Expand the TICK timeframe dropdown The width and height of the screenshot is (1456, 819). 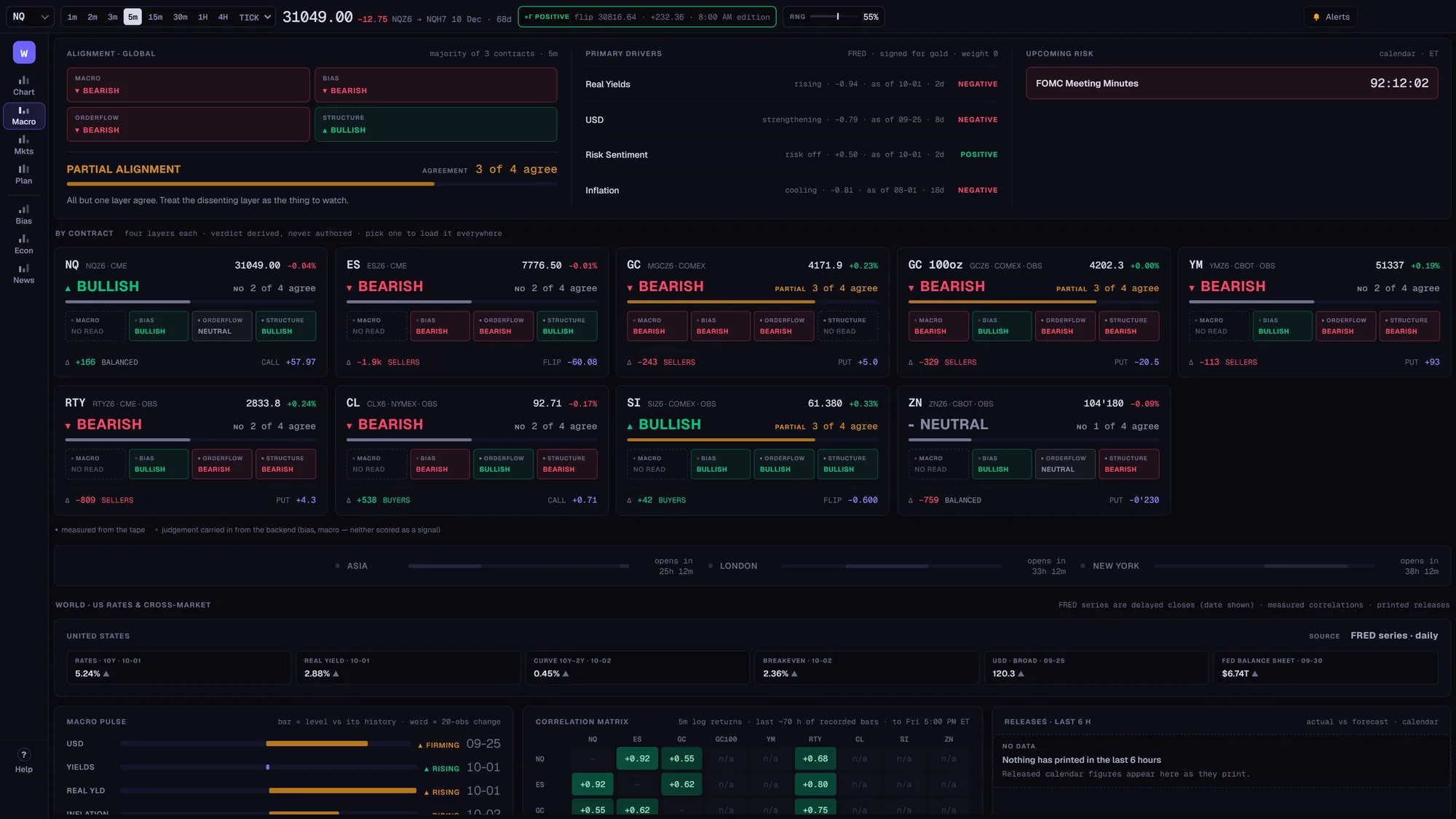pyautogui.click(x=255, y=17)
